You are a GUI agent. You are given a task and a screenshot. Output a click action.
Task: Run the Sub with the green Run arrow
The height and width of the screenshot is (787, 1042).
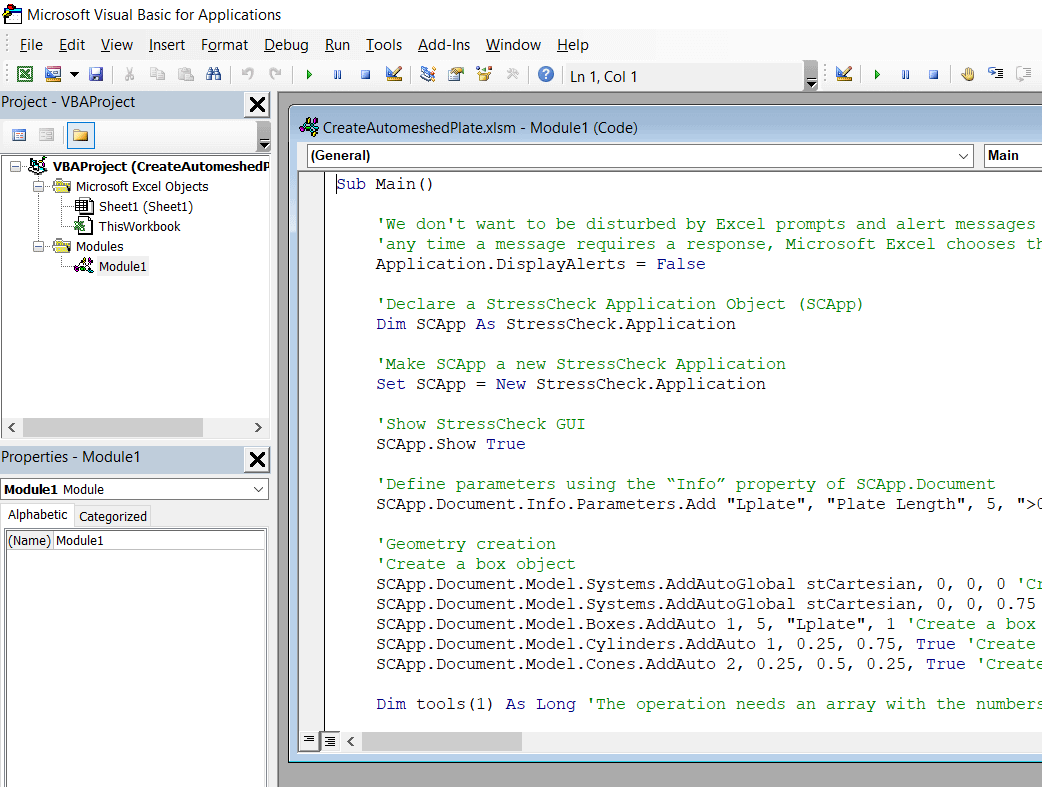click(x=309, y=74)
